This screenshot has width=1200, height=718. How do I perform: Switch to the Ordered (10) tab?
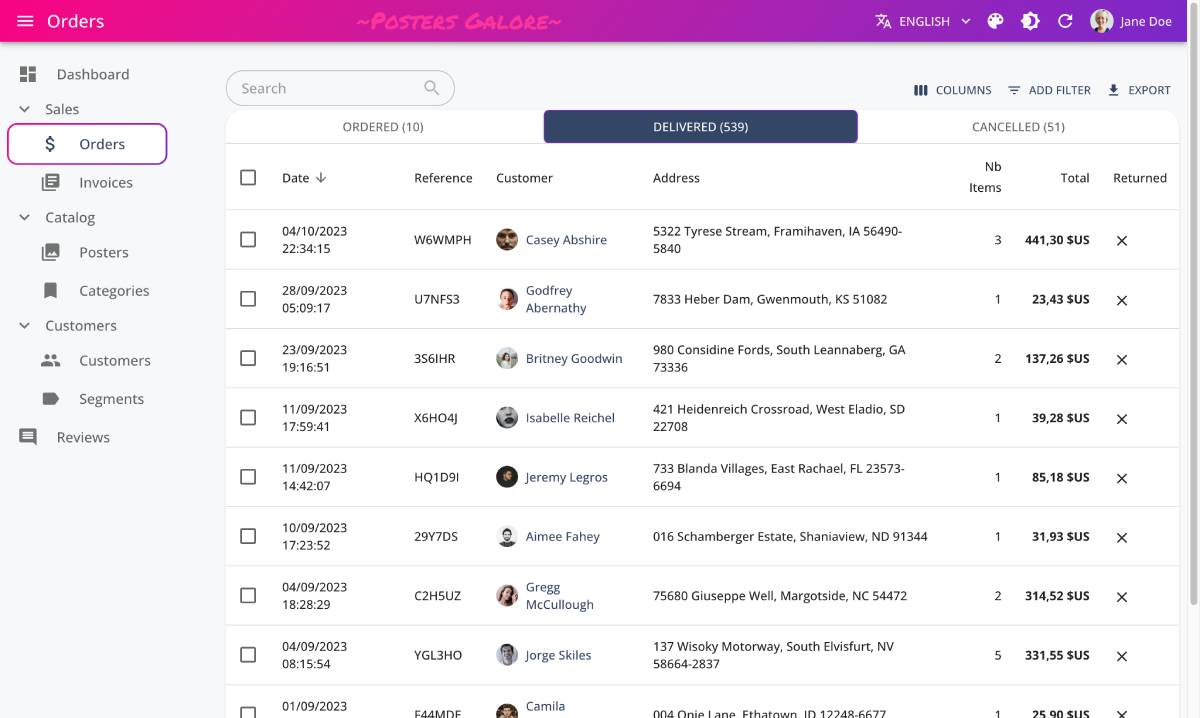click(383, 127)
